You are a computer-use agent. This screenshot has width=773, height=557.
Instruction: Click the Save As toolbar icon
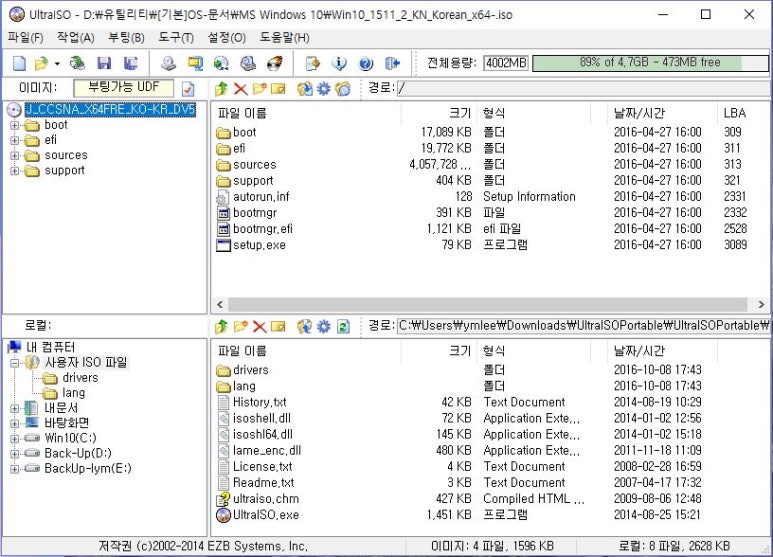[130, 63]
